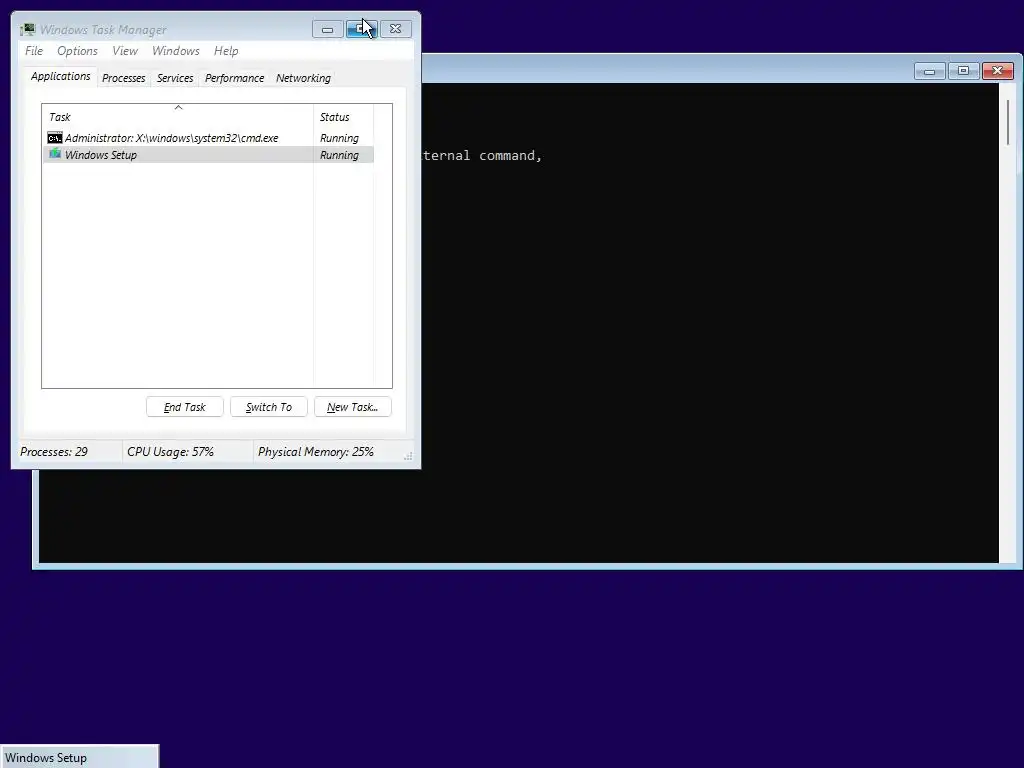1024x768 pixels.
Task: Click Running status for Windows Setup
Action: 339,155
